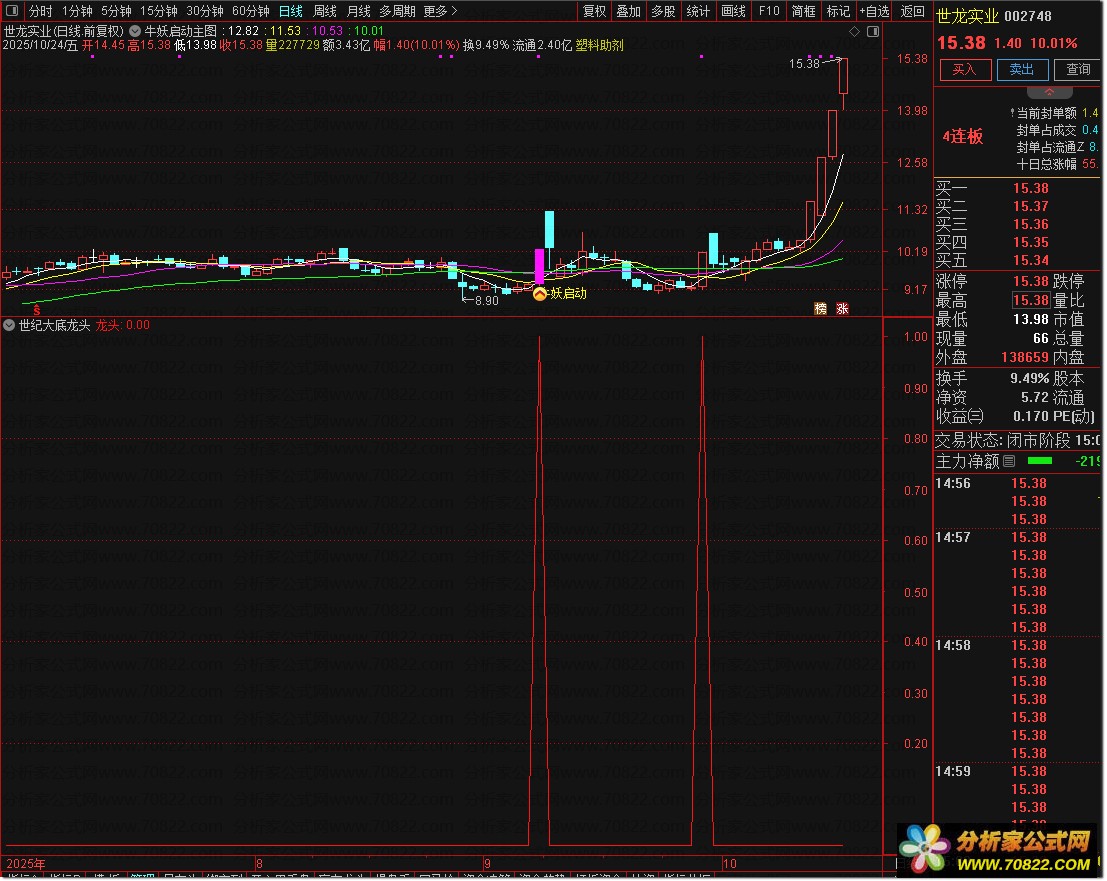Click the 4连板 consecutive limit label
Screen dimensions: 1107x881
tap(963, 136)
